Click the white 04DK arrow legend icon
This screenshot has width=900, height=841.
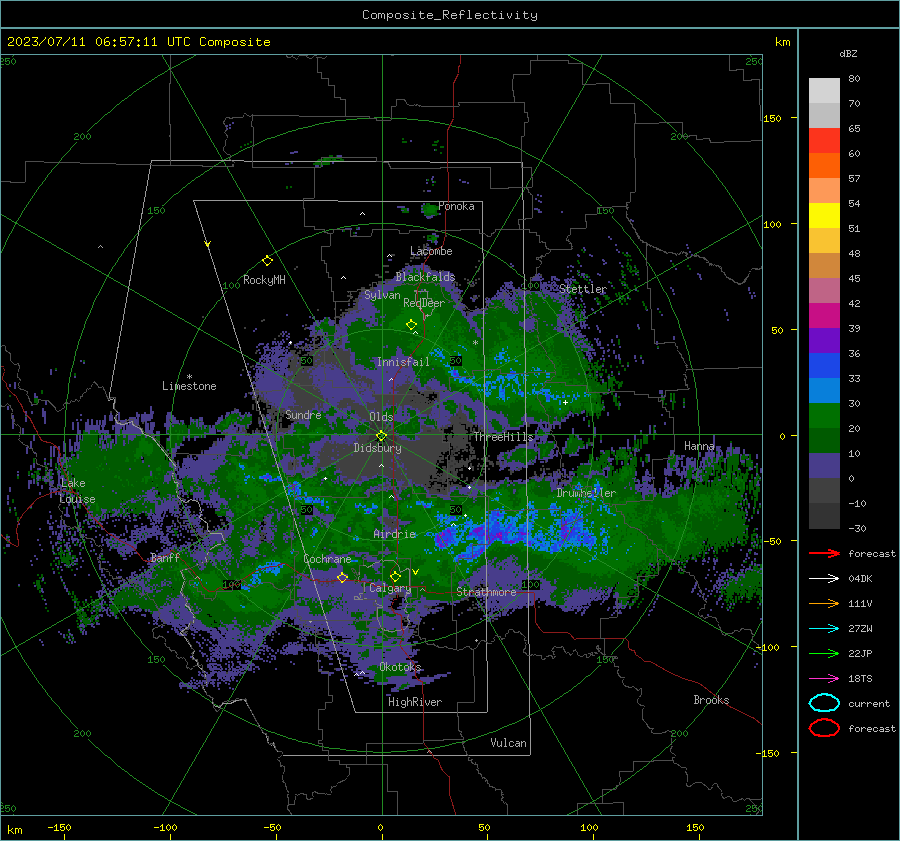(824, 579)
